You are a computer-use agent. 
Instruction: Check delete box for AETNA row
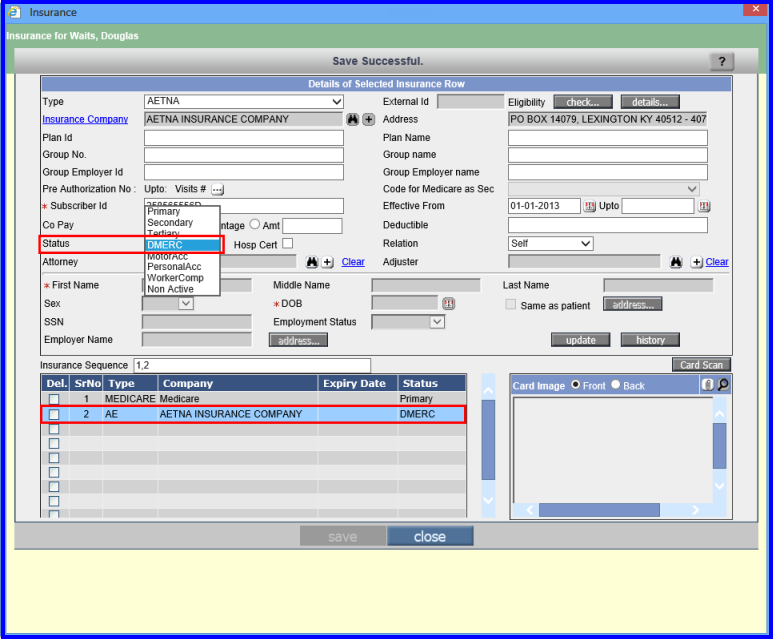pos(54,414)
